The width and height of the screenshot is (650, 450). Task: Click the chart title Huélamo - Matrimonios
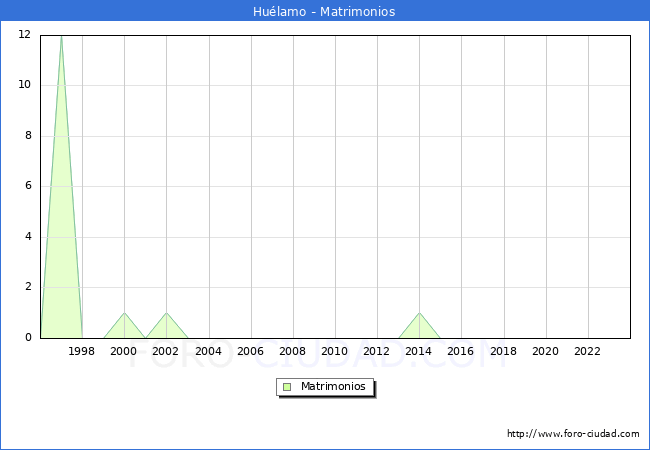[325, 12]
